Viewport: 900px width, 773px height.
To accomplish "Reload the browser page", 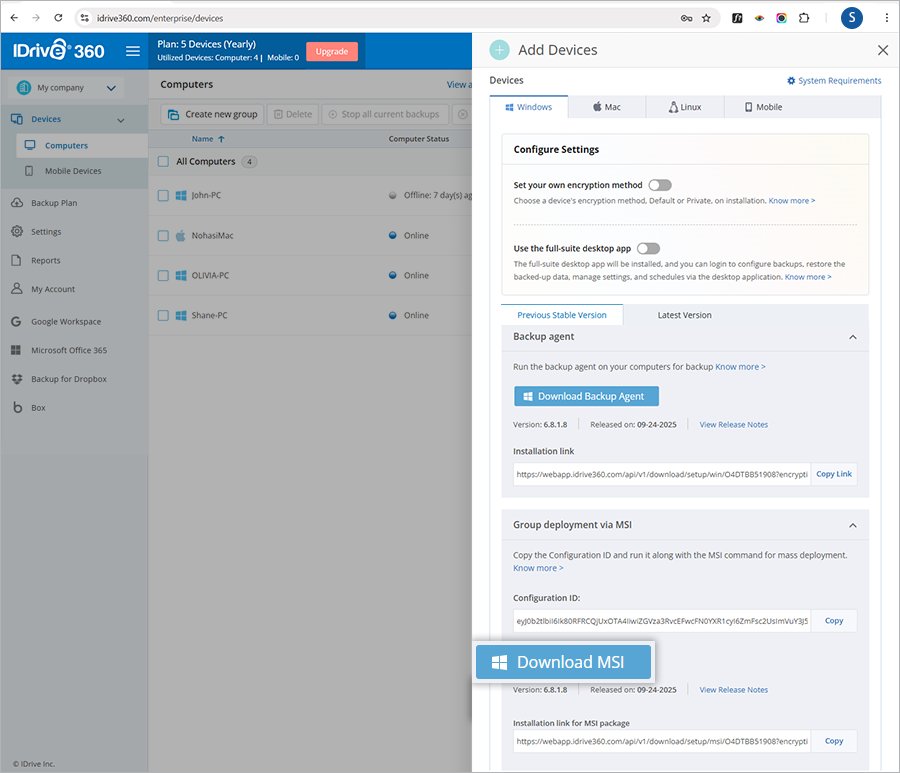I will pyautogui.click(x=58, y=18).
